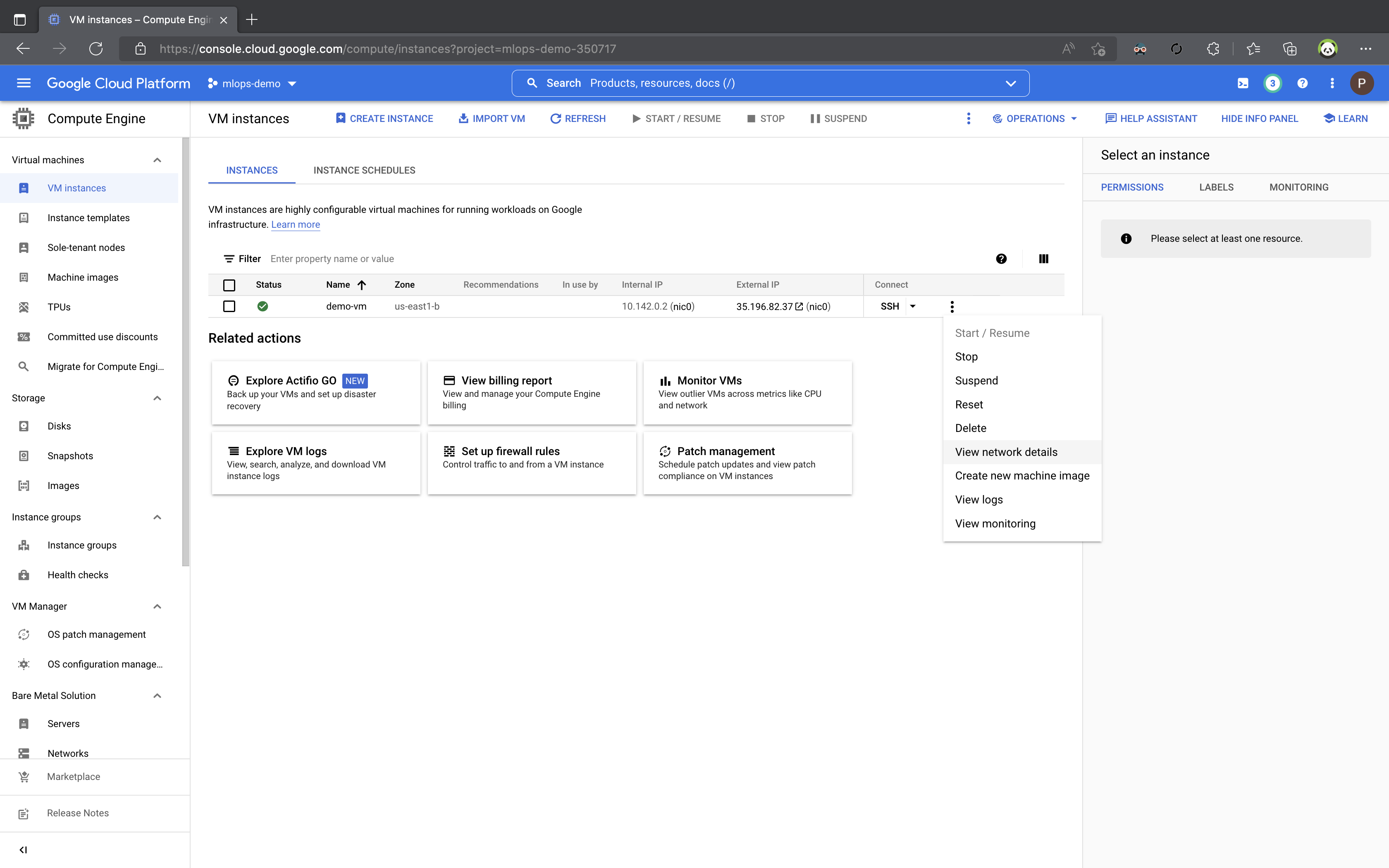Open the View billing report card
Viewport: 1389px width, 868px height.
pyautogui.click(x=532, y=393)
